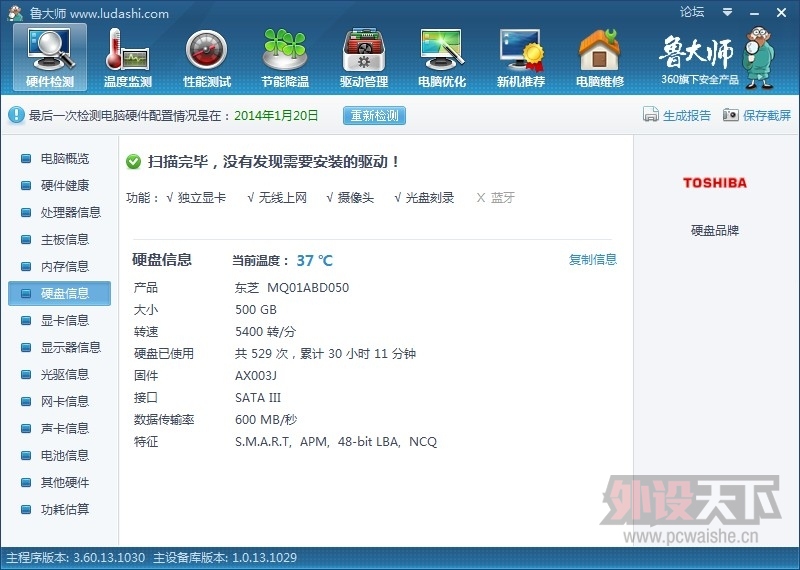Click the 360旗下安全产品 tagline text
Image resolution: width=800 pixels, height=570 pixels.
point(699,80)
